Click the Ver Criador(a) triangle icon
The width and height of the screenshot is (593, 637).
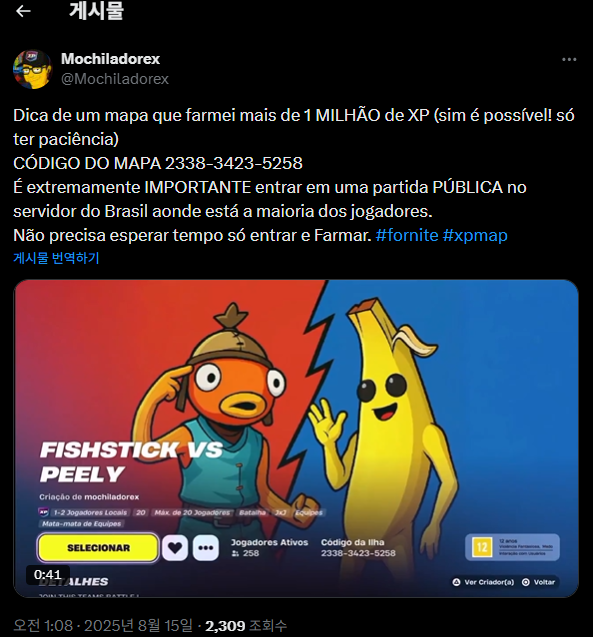[456, 582]
